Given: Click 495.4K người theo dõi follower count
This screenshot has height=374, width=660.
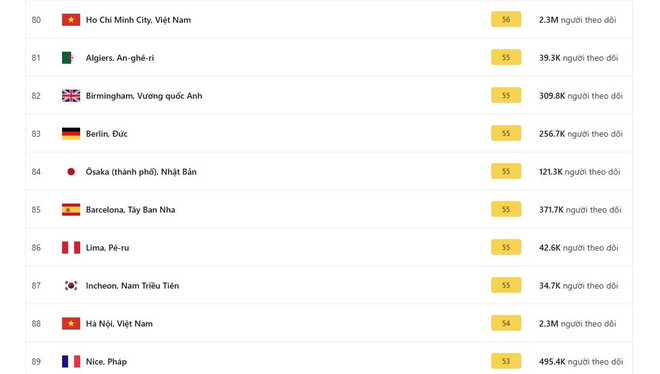Looking at the screenshot, I should click(581, 361).
